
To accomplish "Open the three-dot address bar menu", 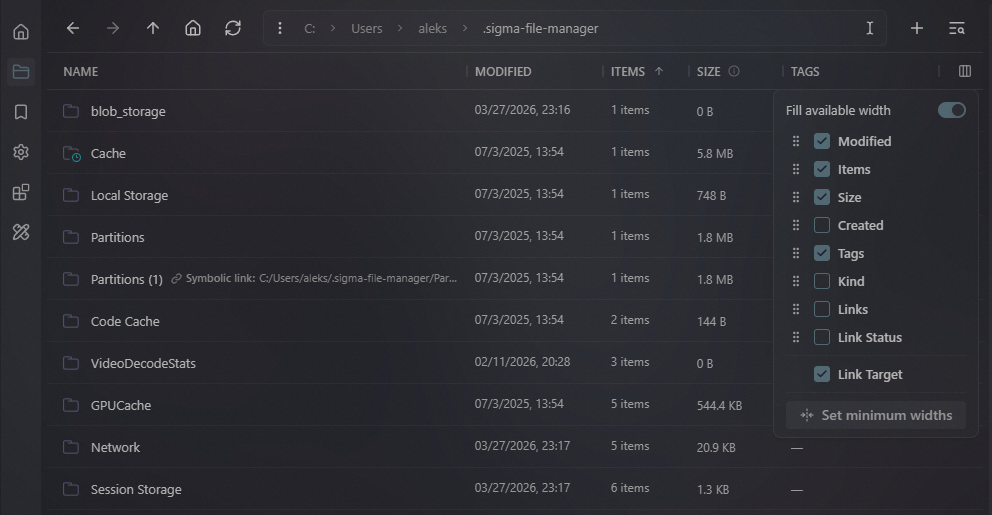I will 280,28.
